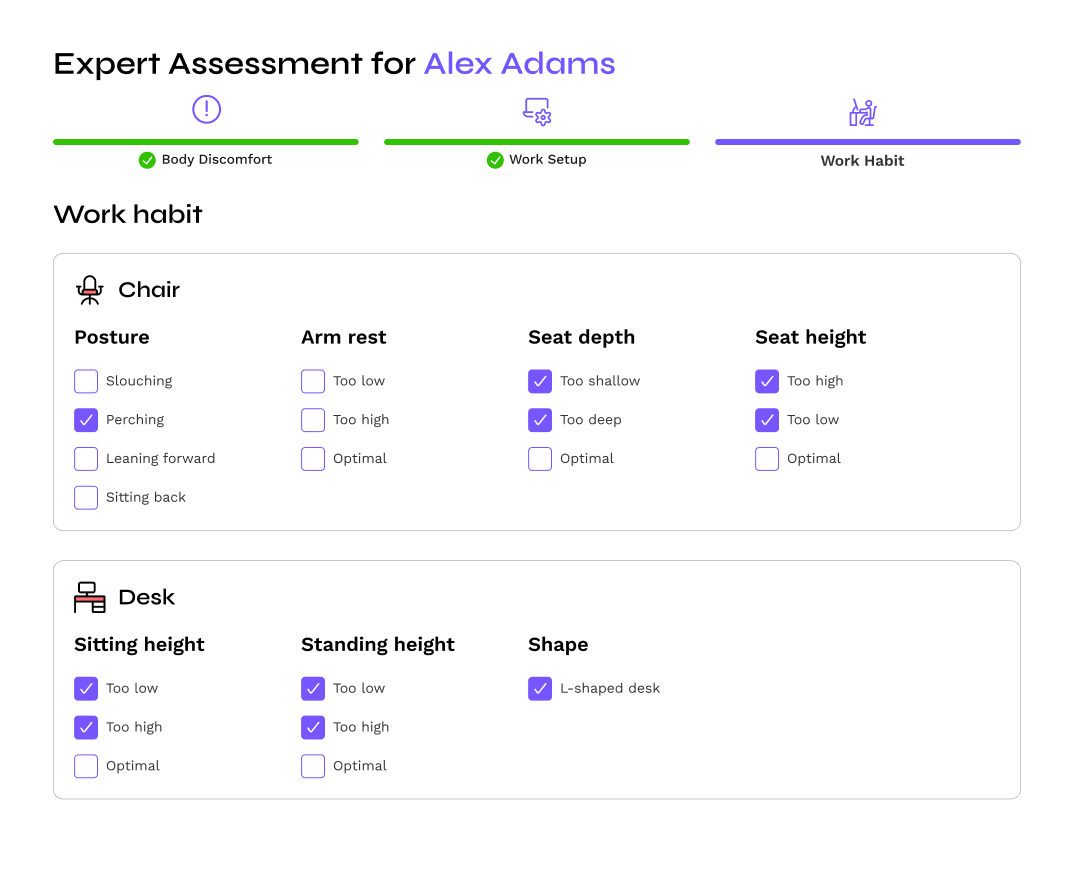Click the Work Setup monitor-gear icon

point(537,111)
